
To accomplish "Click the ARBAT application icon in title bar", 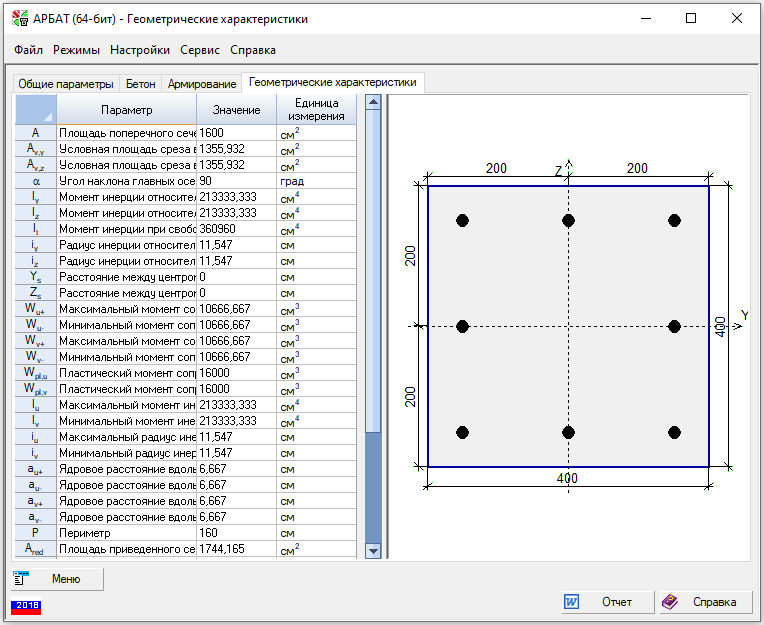I will pos(18,19).
